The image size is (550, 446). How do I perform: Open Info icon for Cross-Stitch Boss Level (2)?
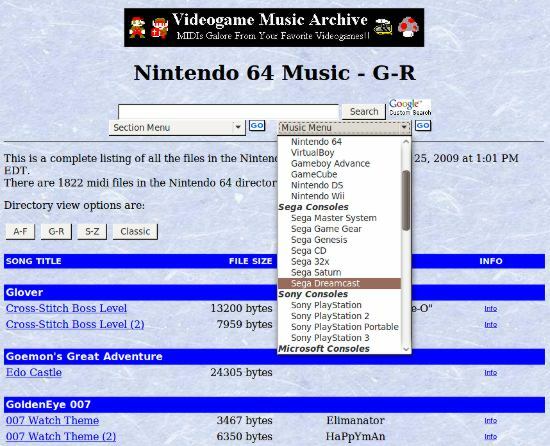tap(490, 325)
